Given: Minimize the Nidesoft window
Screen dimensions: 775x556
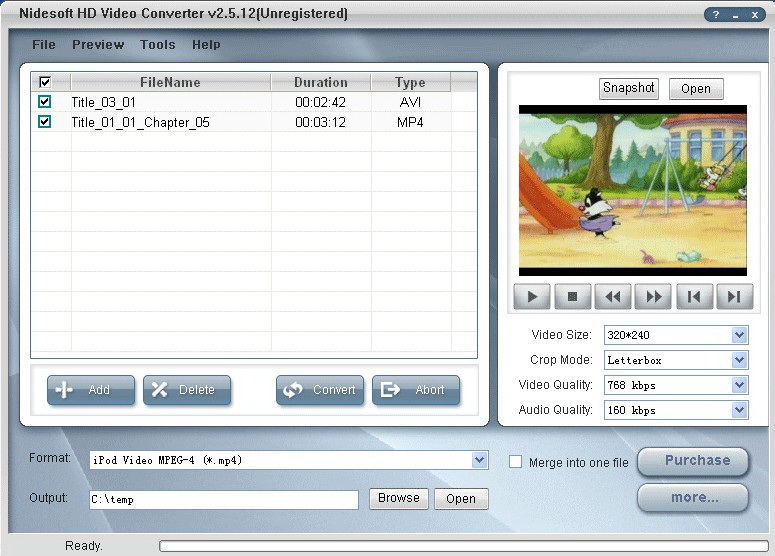Looking at the screenshot, I should pyautogui.click(x=735, y=15).
